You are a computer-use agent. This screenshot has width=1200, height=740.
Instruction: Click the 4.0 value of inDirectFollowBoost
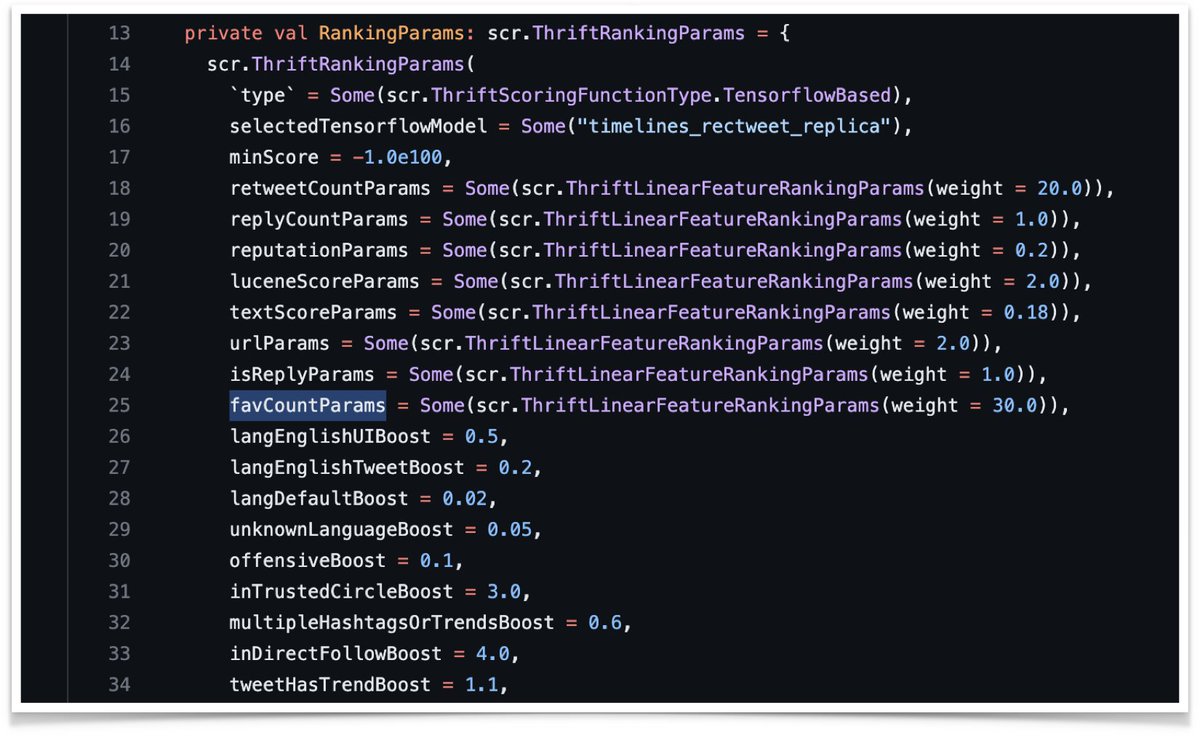point(492,653)
